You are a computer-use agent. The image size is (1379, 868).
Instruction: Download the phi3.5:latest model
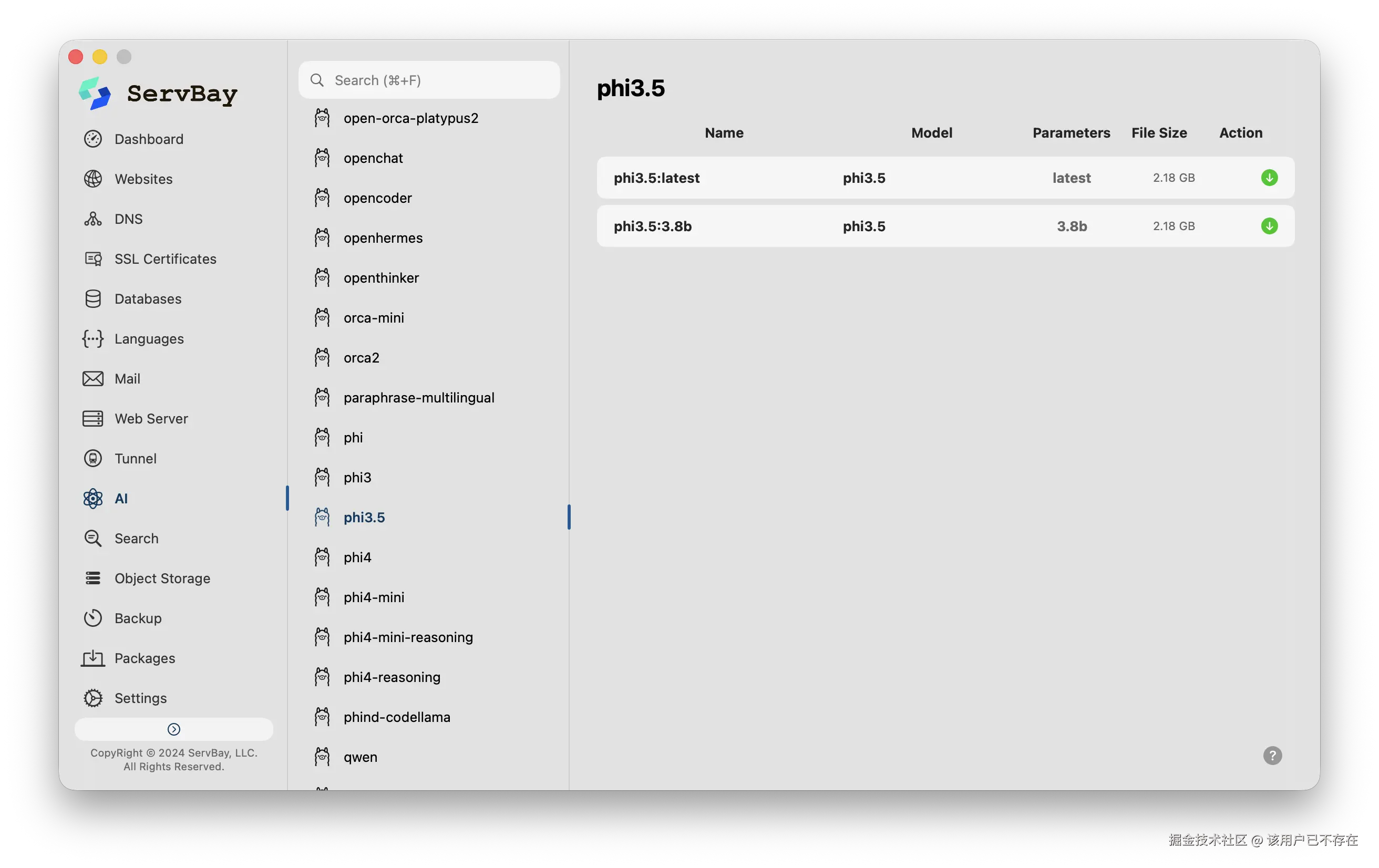click(x=1269, y=178)
